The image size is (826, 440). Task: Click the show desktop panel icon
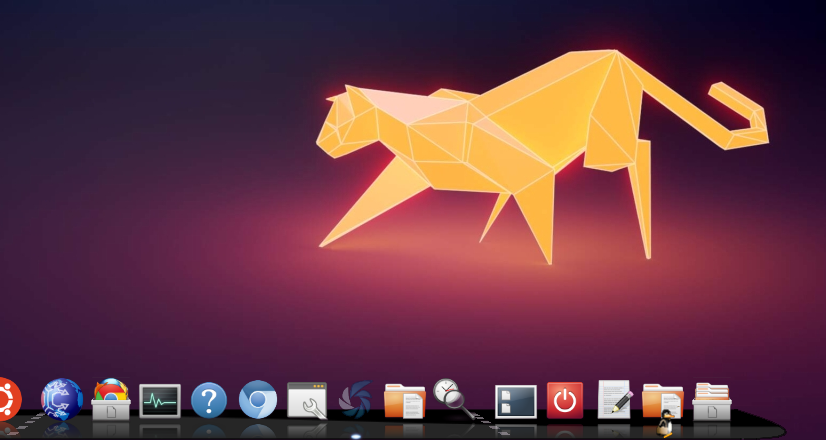[x=516, y=401]
